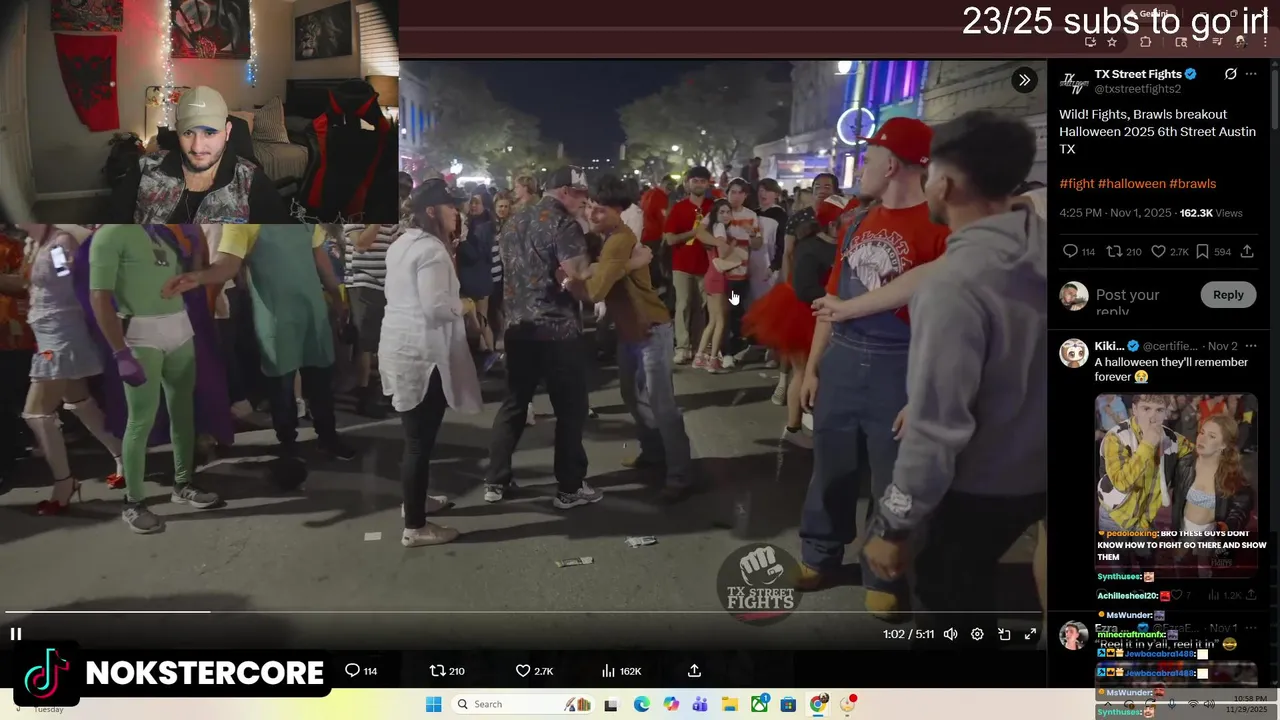
Task: Open the Windows Start button
Action: (x=433, y=704)
